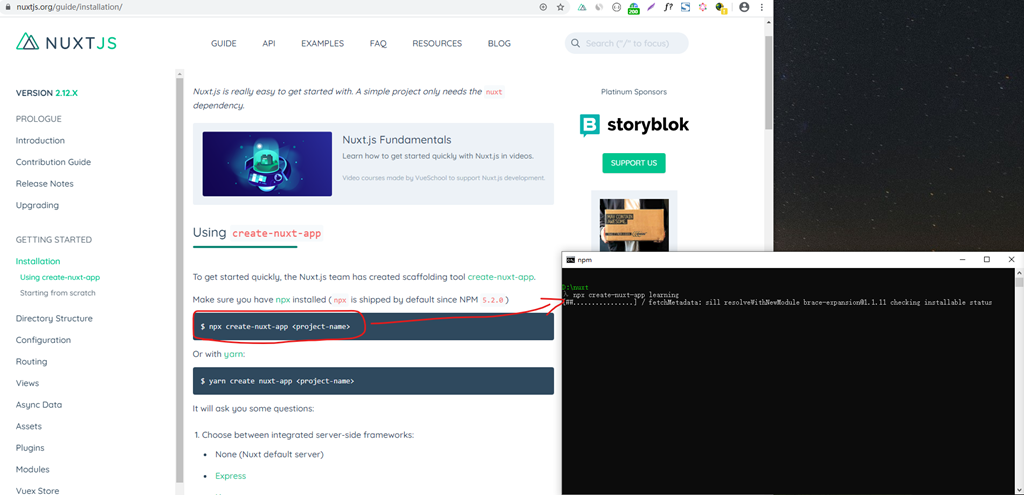Open the API nav item
Viewport: 1024px width, 495px height.
point(268,44)
